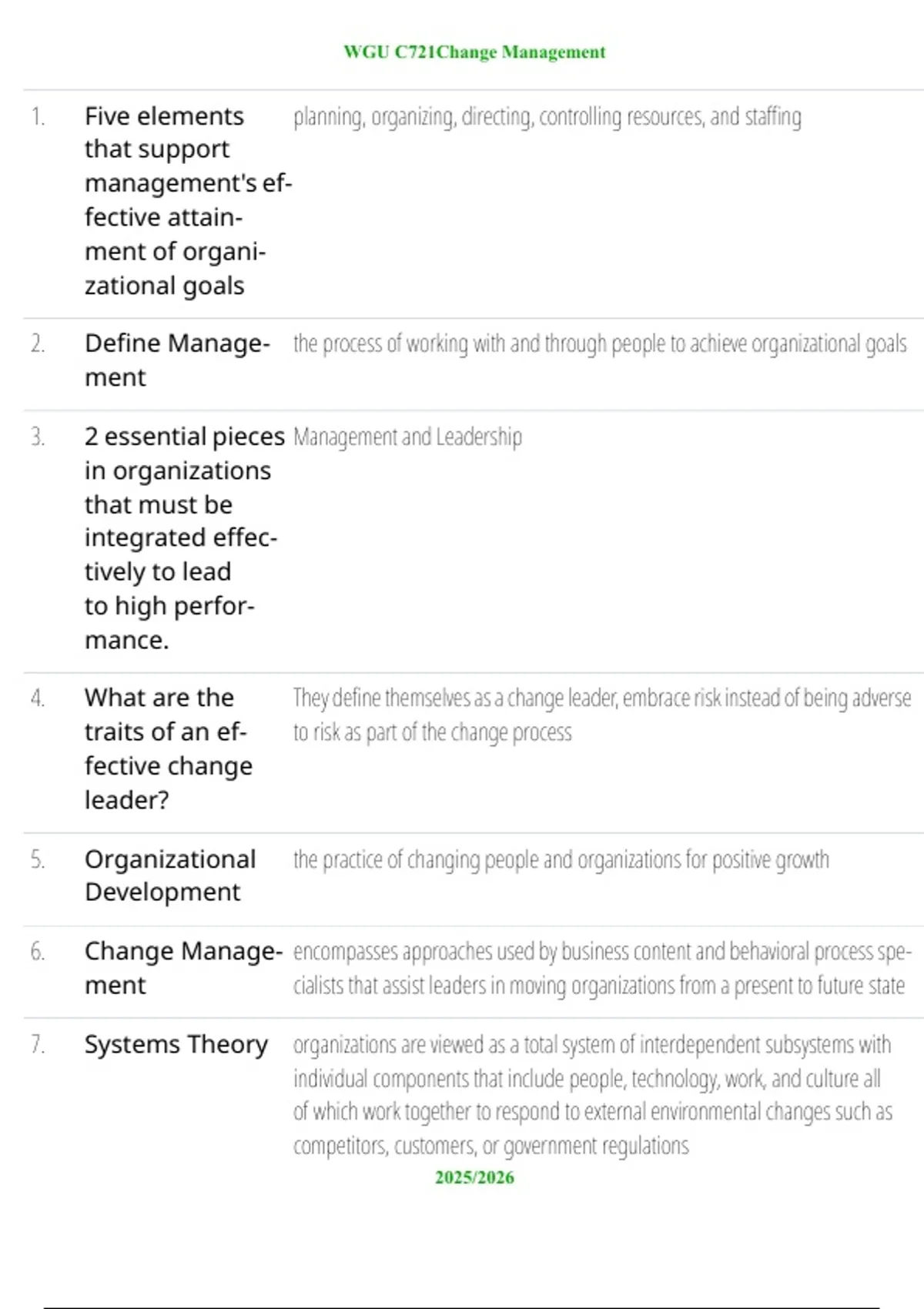The image size is (924, 1309).
Task: Click row number 4 in the list
Action: pos(38,698)
